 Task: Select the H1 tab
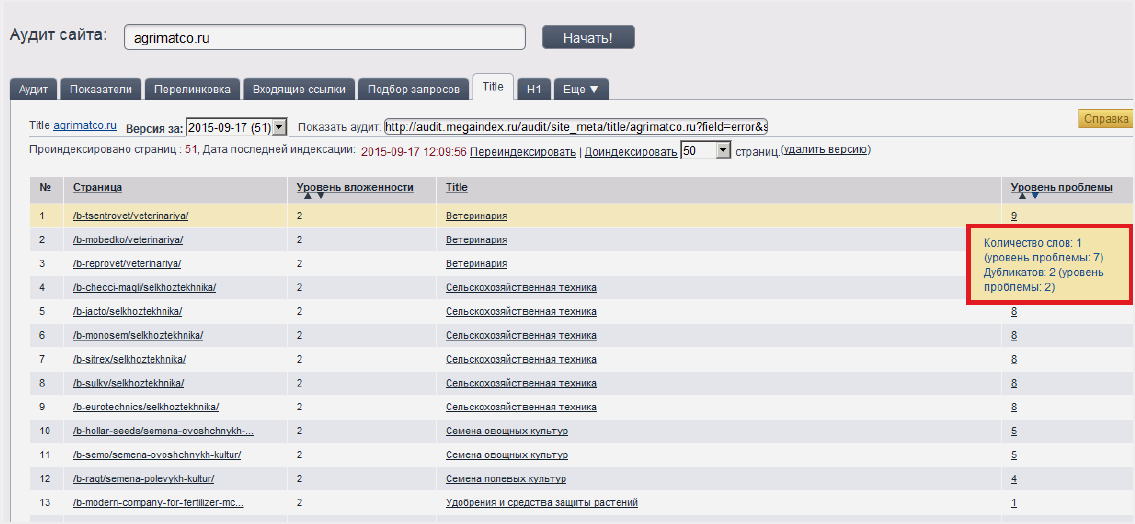click(534, 89)
